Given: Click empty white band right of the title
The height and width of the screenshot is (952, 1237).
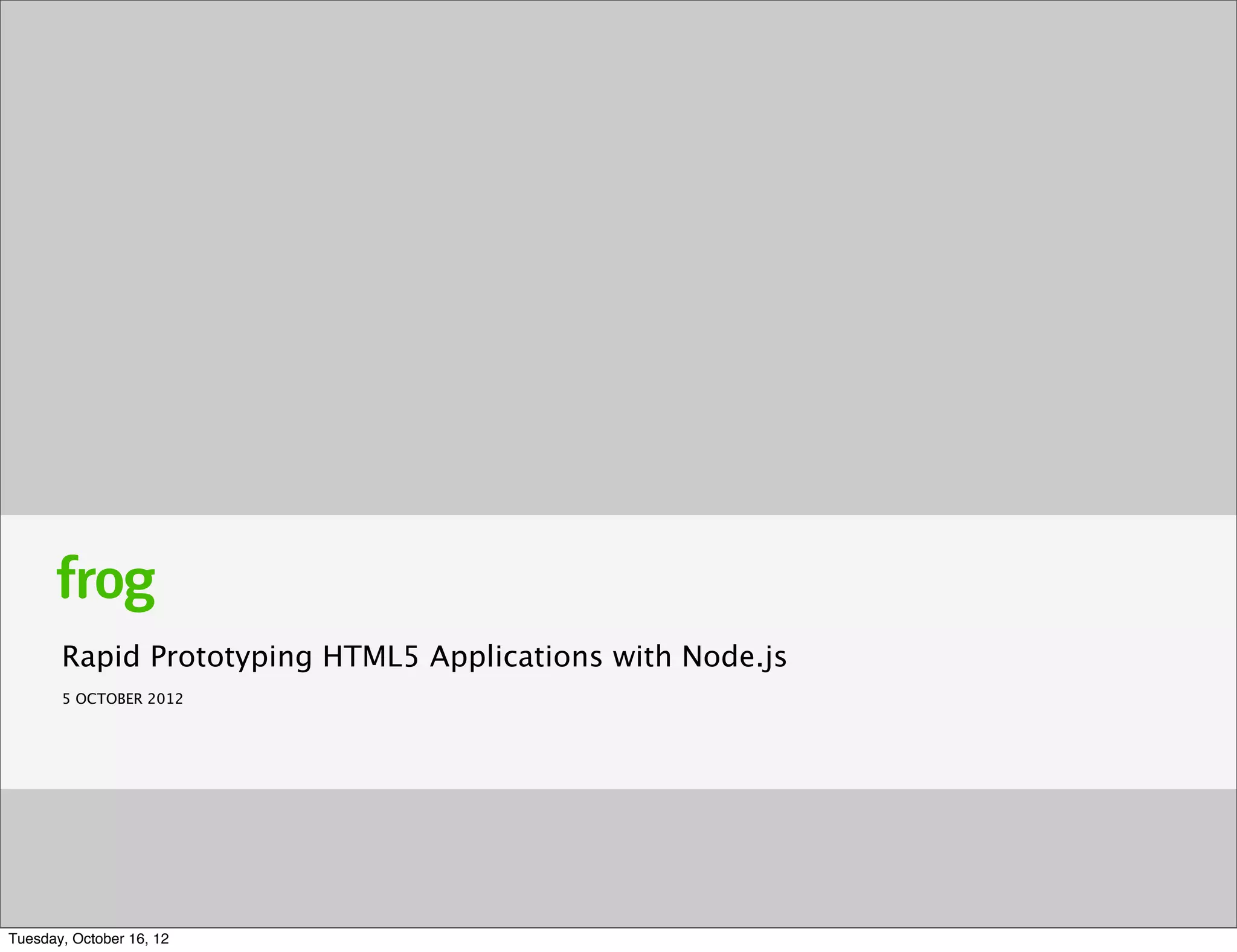Looking at the screenshot, I should [x=997, y=657].
